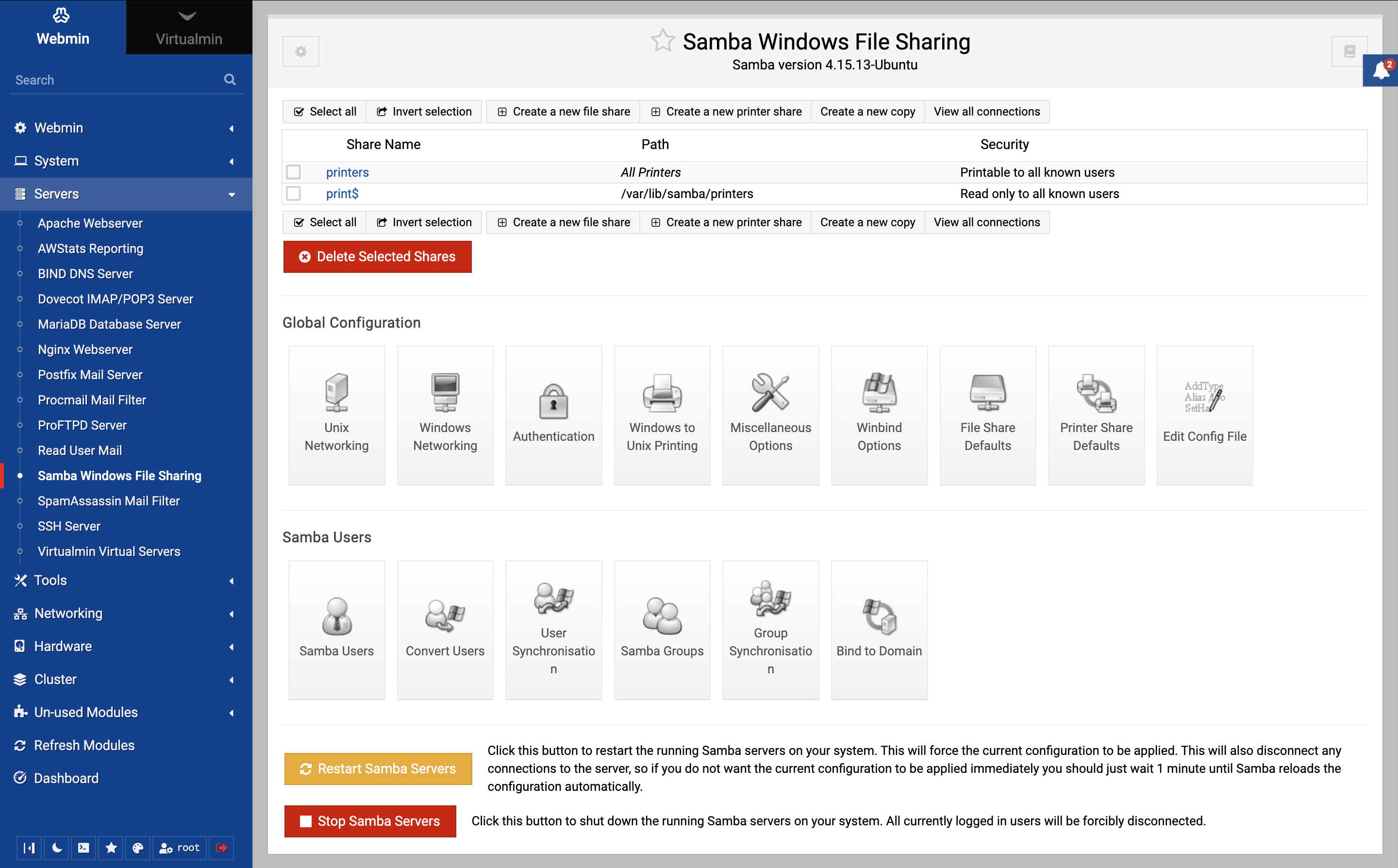1398x868 pixels.
Task: Expand the Hardware sidebar category
Action: click(126, 646)
